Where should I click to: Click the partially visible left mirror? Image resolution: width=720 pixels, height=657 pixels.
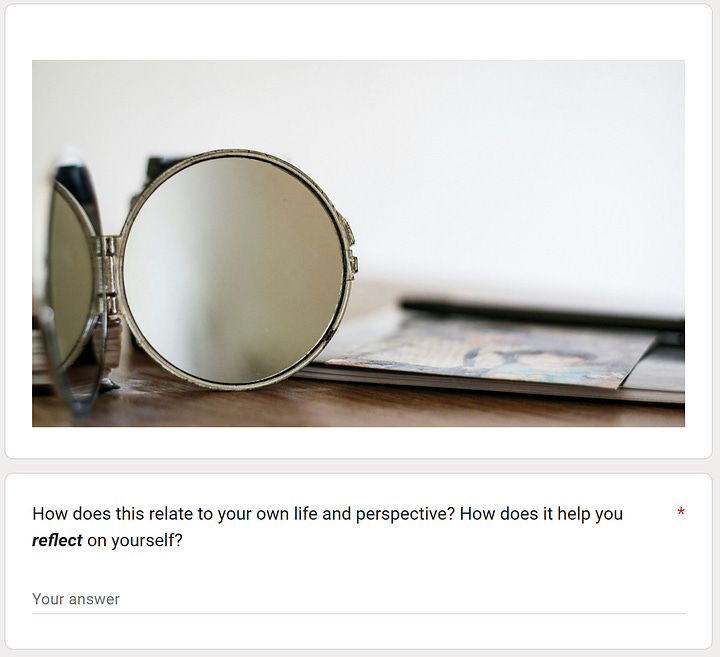click(x=71, y=275)
